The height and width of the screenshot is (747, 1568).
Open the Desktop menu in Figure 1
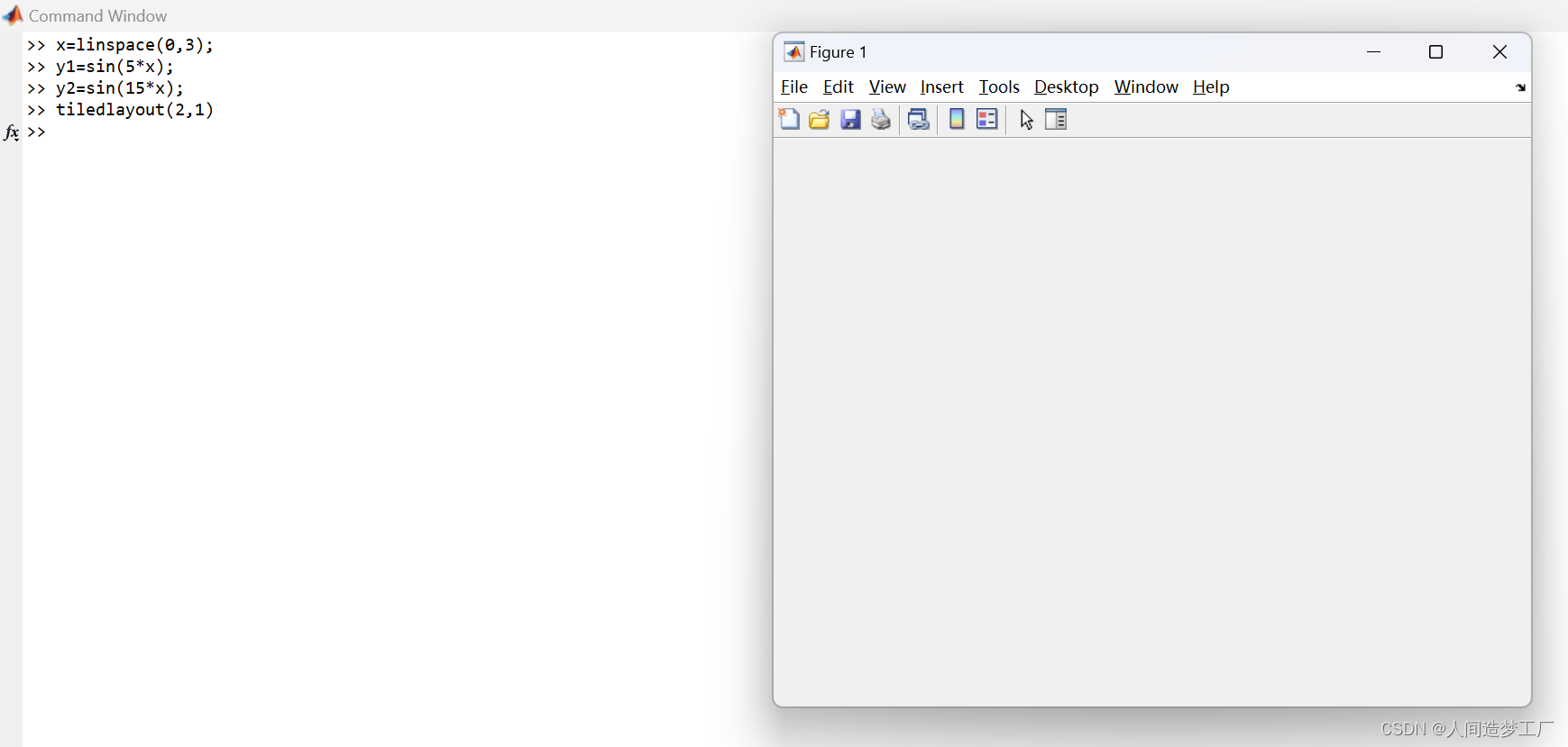coord(1067,87)
